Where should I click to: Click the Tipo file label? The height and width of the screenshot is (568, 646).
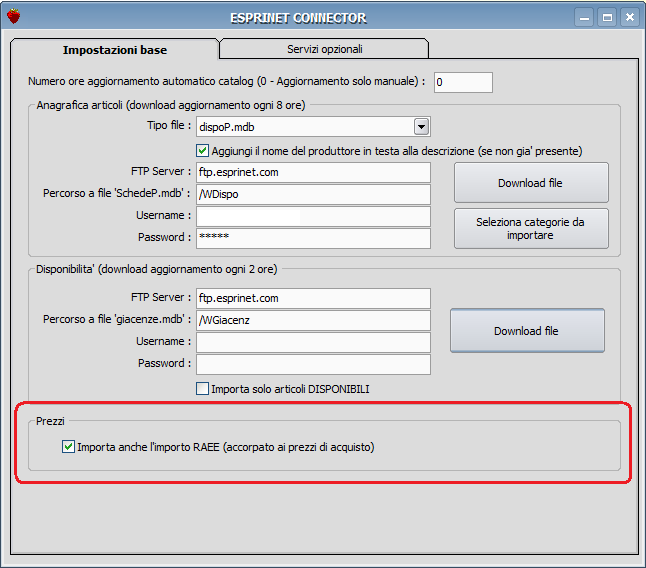(169, 125)
